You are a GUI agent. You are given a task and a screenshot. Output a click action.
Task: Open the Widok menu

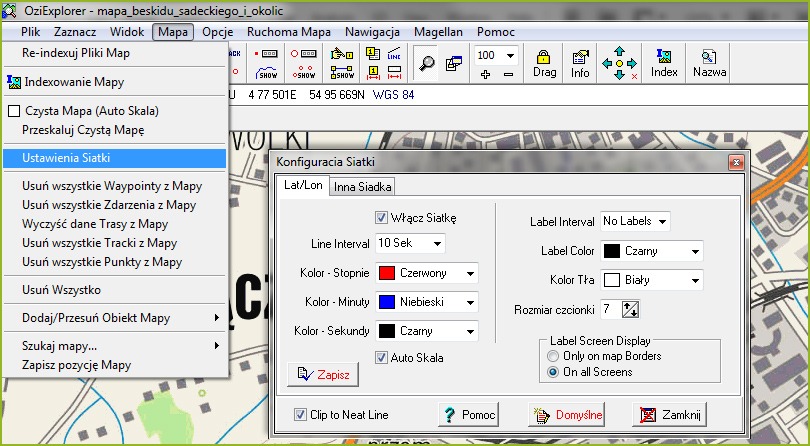tap(127, 32)
